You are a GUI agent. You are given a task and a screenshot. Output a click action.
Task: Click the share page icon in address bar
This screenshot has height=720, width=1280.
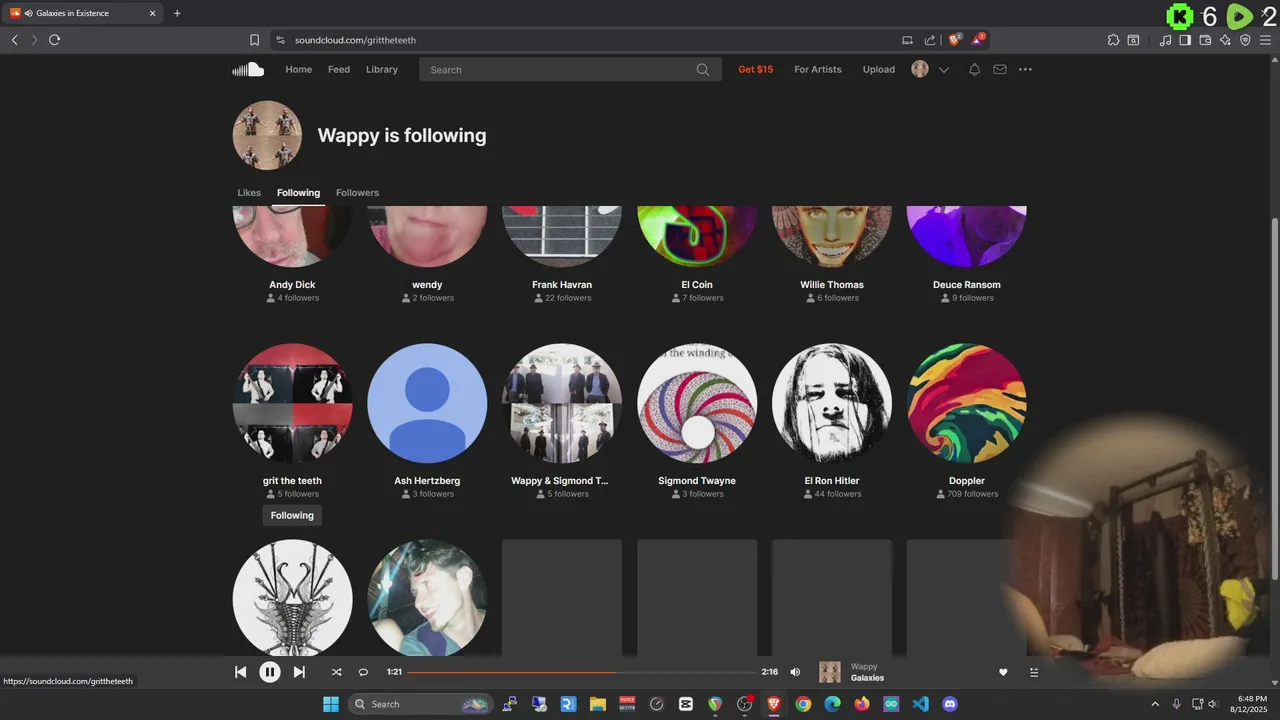[930, 40]
